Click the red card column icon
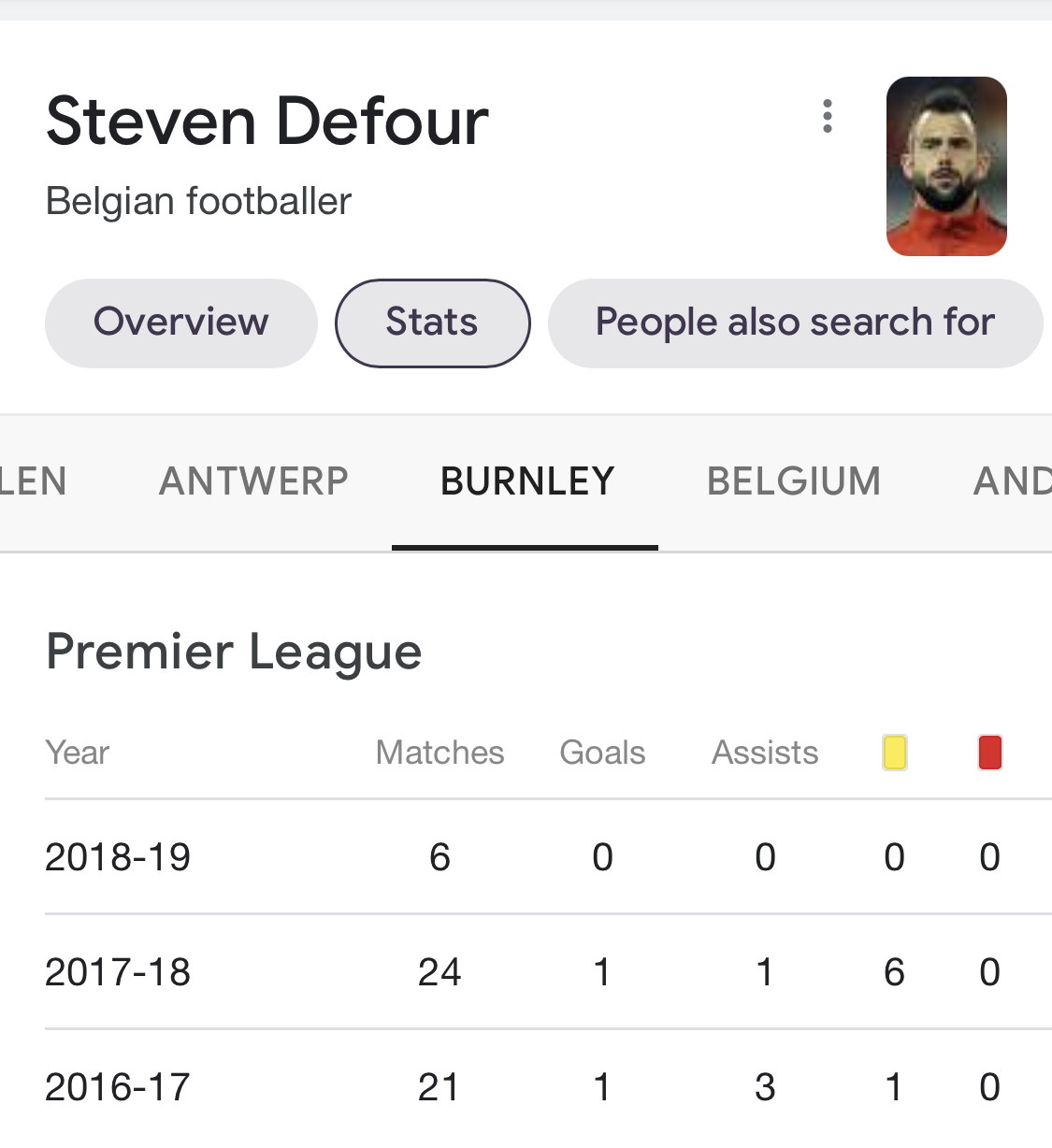The height and width of the screenshot is (1148, 1052). click(x=989, y=753)
